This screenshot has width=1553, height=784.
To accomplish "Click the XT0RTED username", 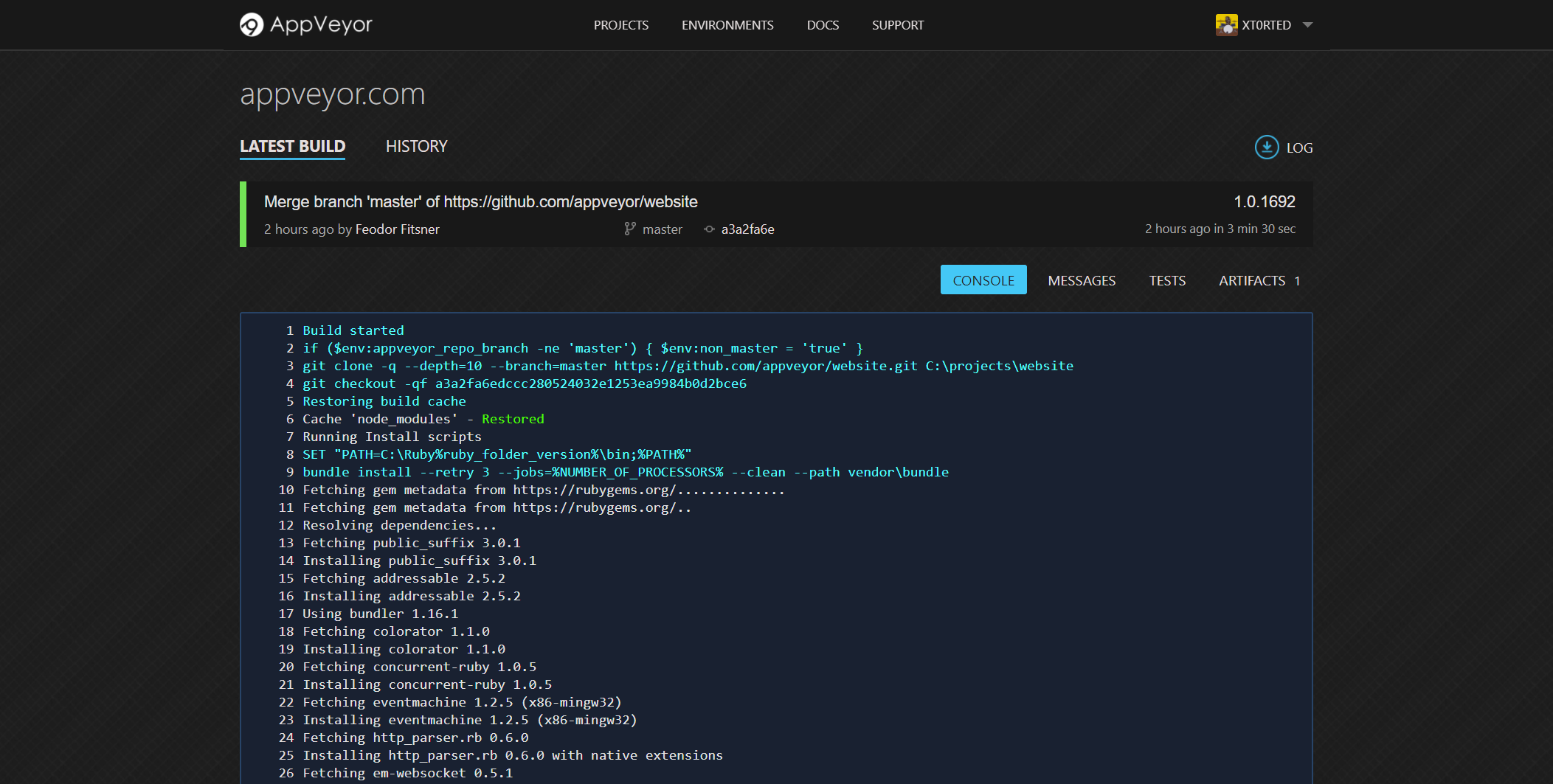I will pos(1266,25).
